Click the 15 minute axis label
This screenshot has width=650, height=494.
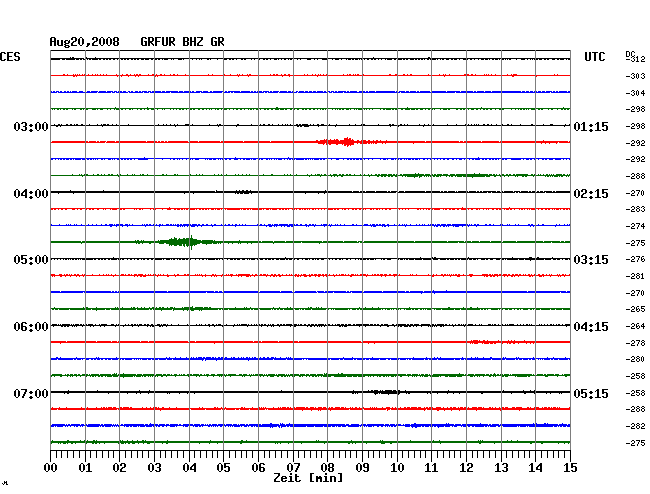pyautogui.click(x=570, y=468)
